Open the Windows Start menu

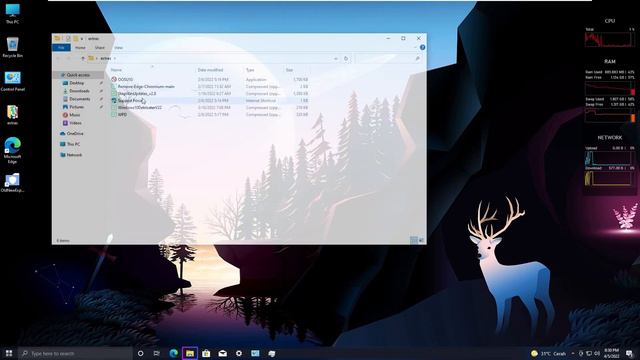pos(9,353)
